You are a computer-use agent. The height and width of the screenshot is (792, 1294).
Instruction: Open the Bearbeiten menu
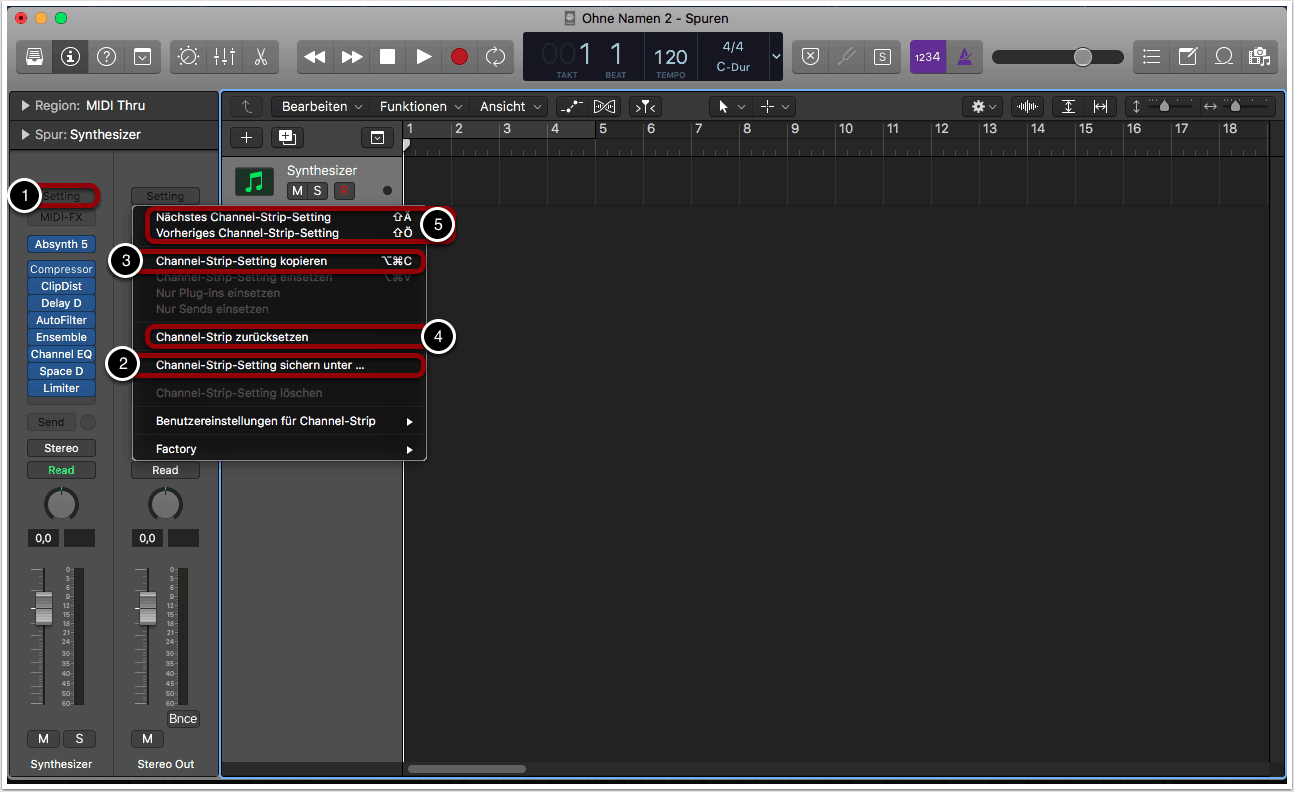point(320,106)
